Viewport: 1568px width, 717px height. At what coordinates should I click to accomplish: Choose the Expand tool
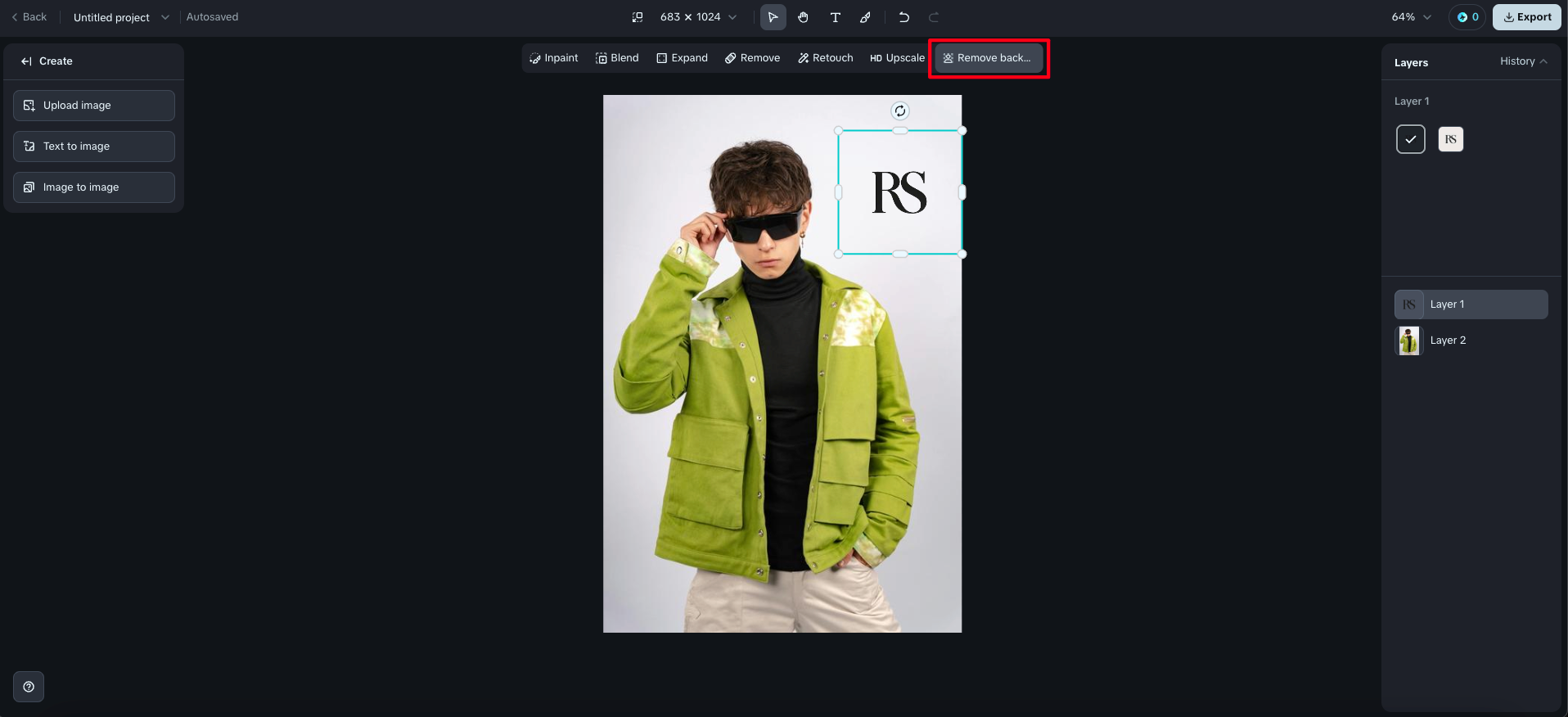click(682, 58)
